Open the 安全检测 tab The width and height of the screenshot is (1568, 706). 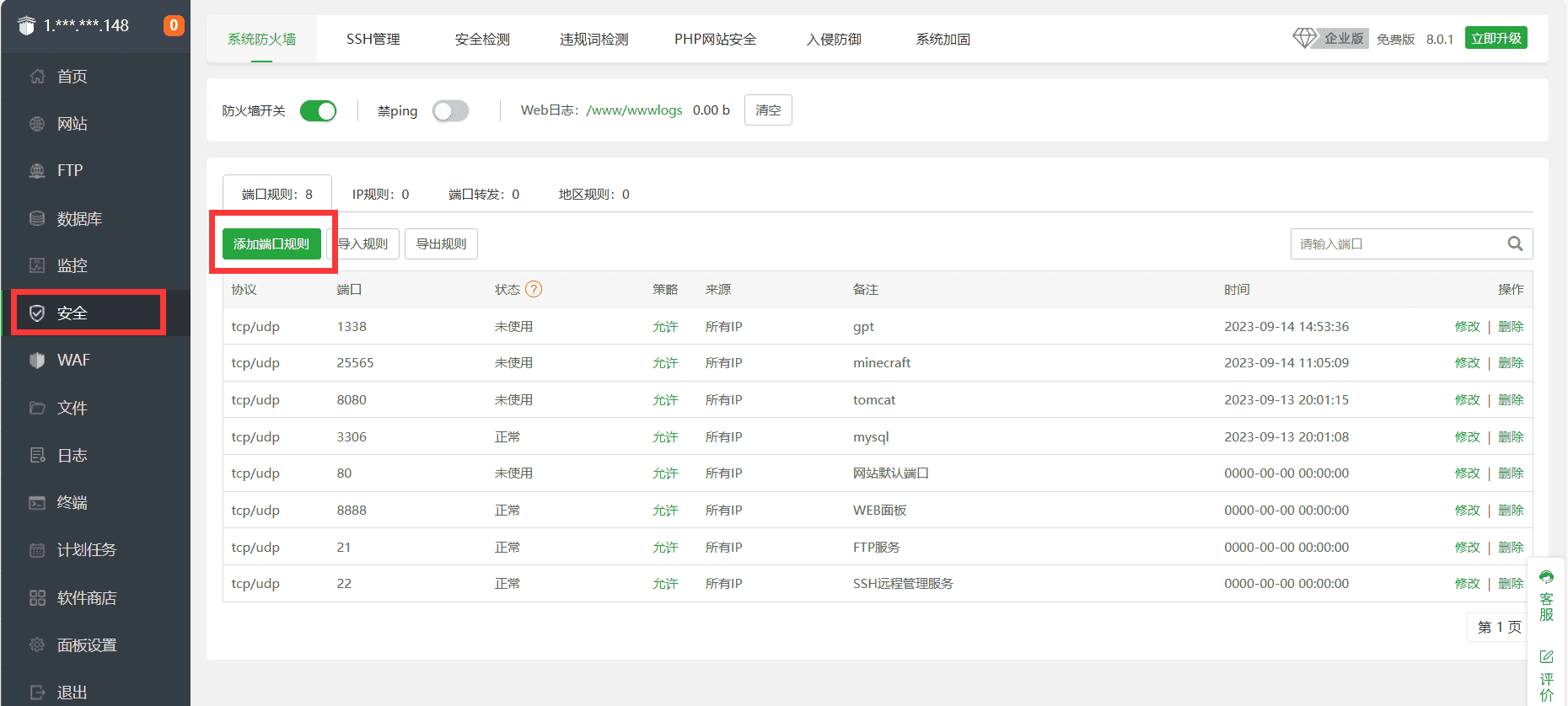coord(482,40)
